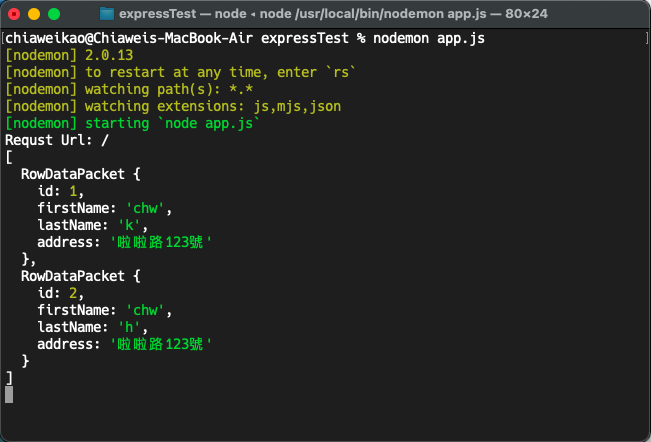Click the lastName 'k' value
Screen dimensions: 651x442
[129, 225]
